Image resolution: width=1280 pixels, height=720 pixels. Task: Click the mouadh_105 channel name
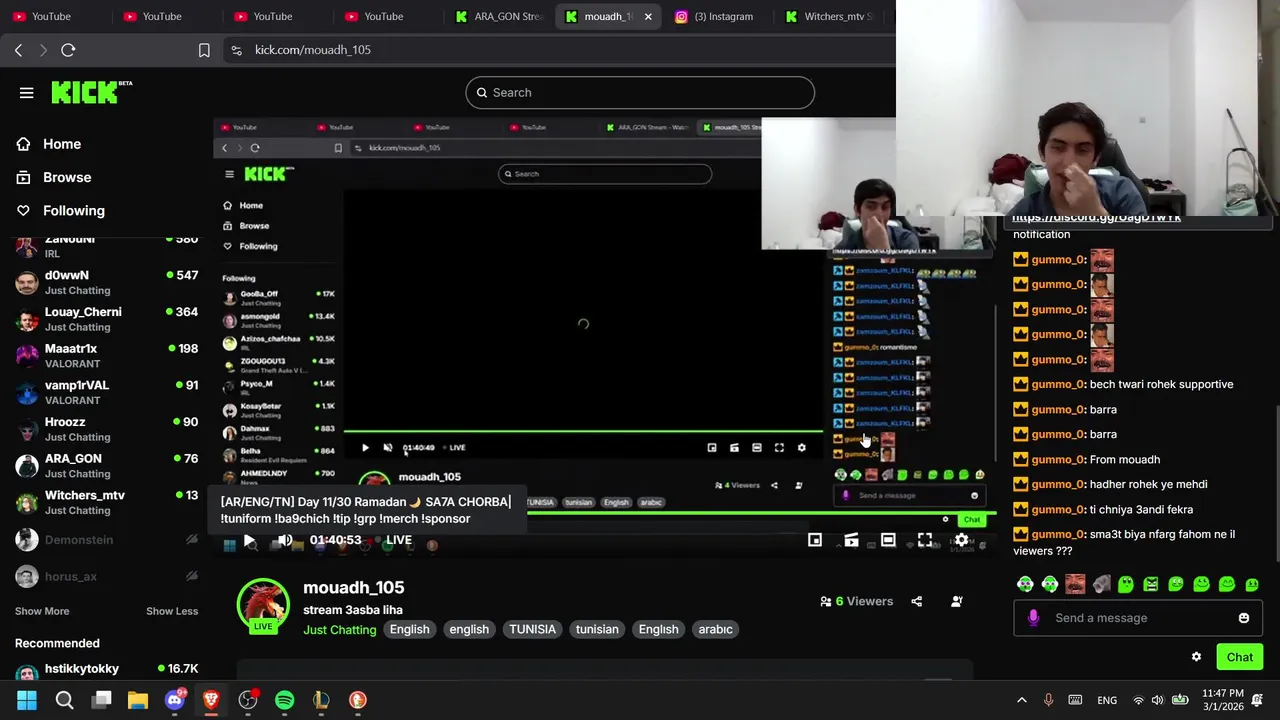354,588
